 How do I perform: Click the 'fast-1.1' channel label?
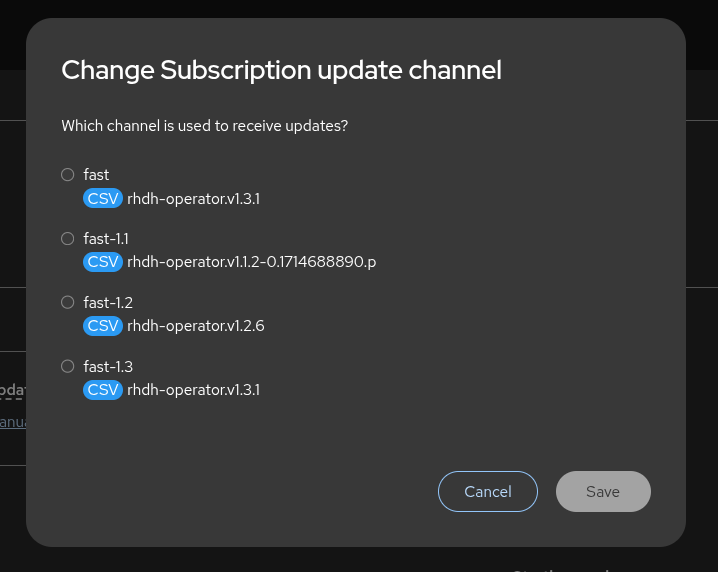point(106,239)
